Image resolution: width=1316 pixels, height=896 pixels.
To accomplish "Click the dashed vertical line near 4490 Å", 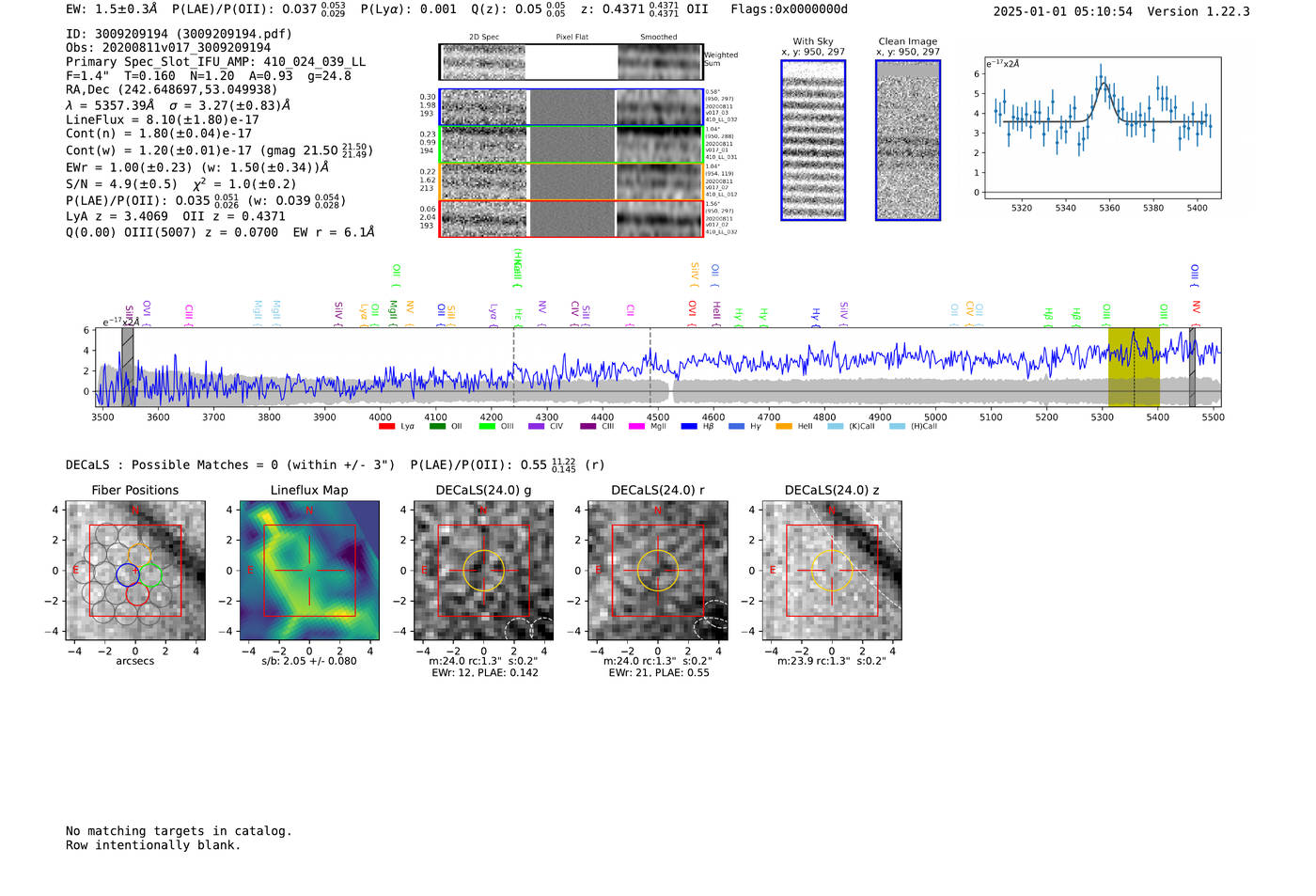I will point(650,367).
